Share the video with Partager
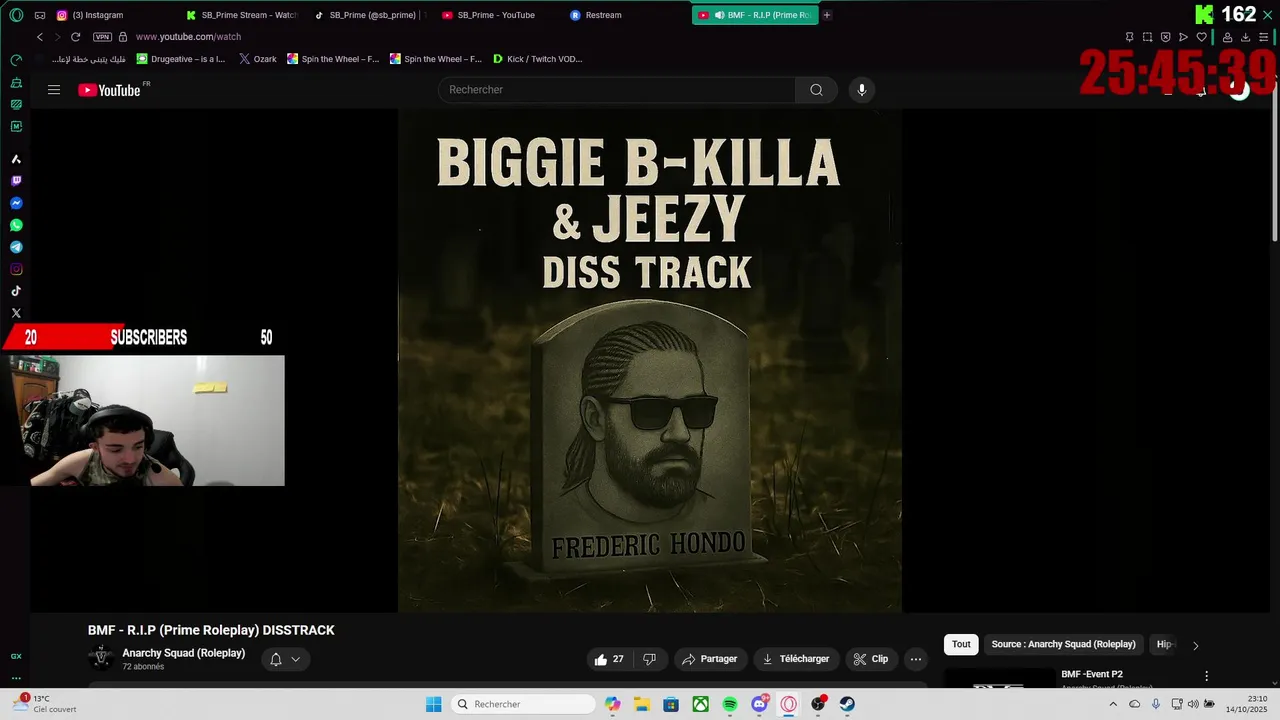This screenshot has height=720, width=1280. (x=709, y=659)
